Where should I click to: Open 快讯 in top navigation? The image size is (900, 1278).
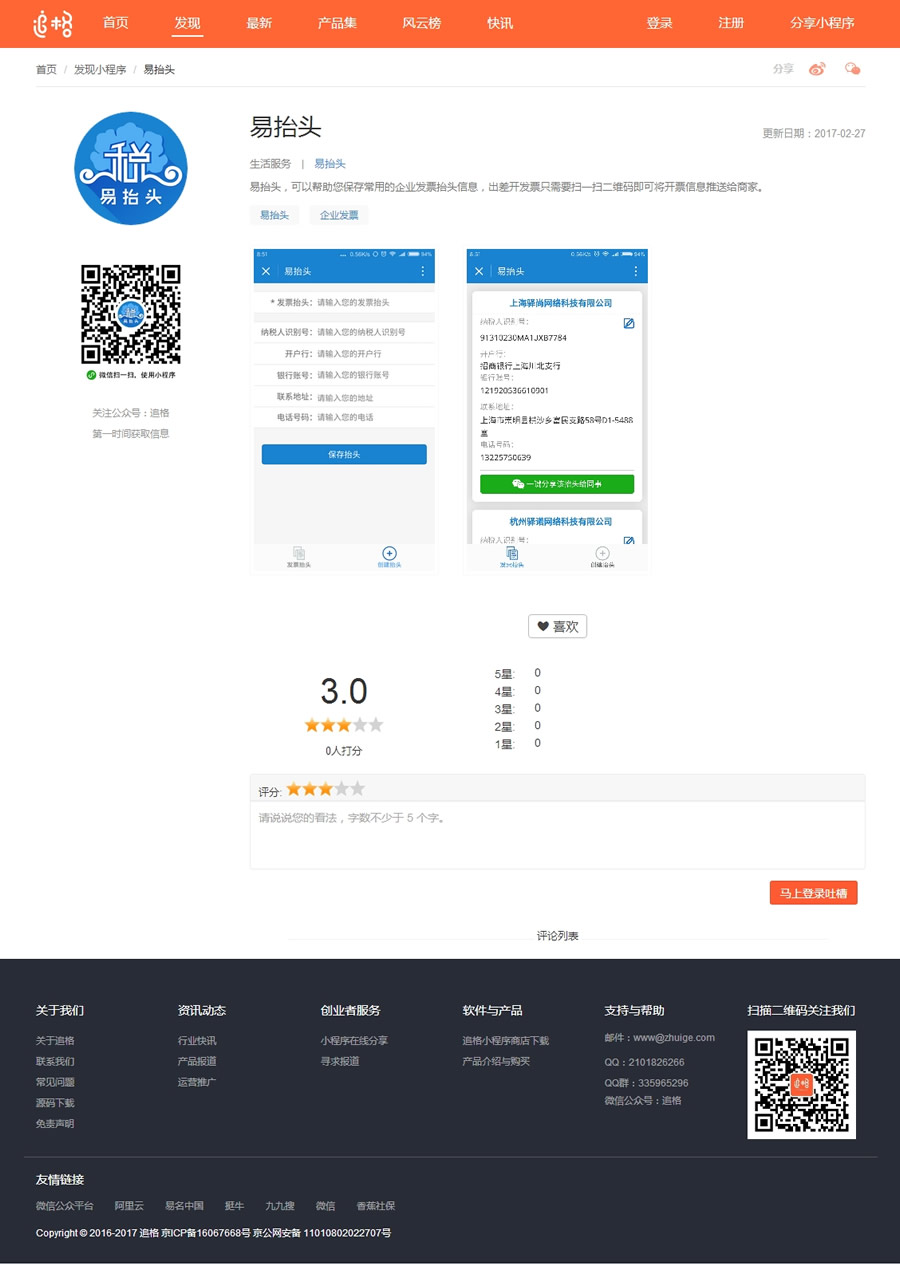point(500,23)
